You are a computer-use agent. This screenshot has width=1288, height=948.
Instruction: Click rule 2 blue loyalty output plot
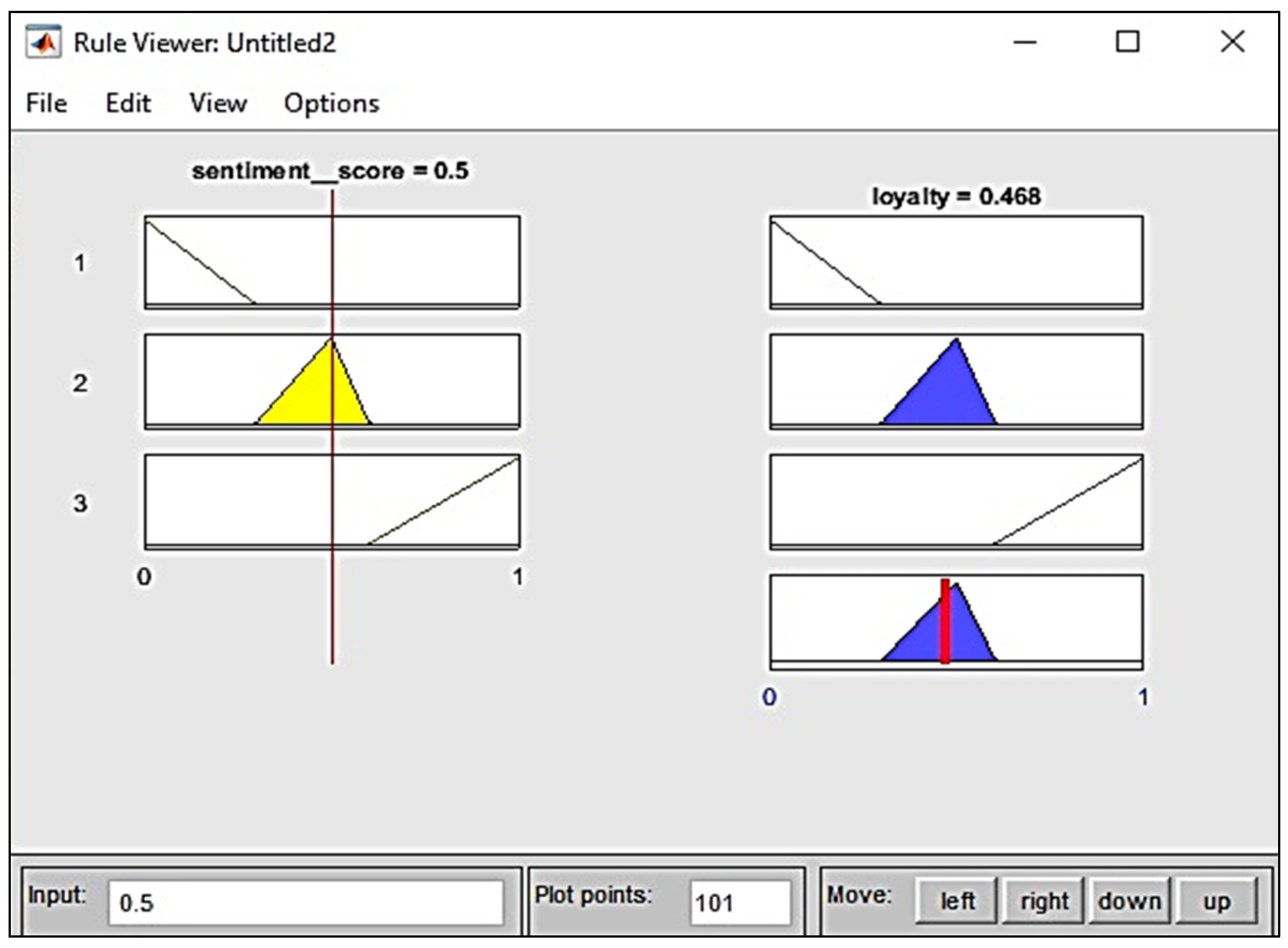(956, 382)
